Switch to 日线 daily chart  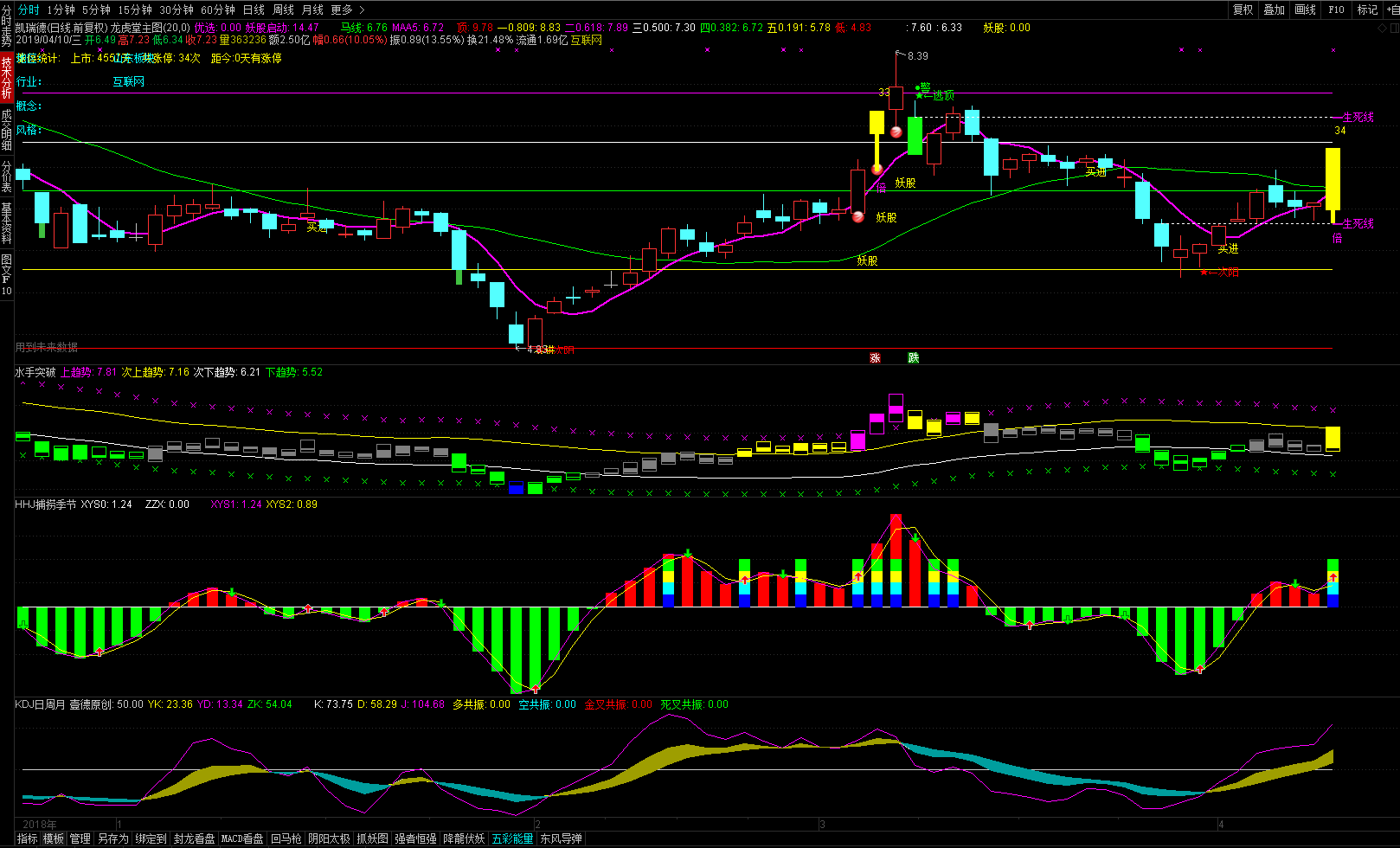tap(254, 10)
